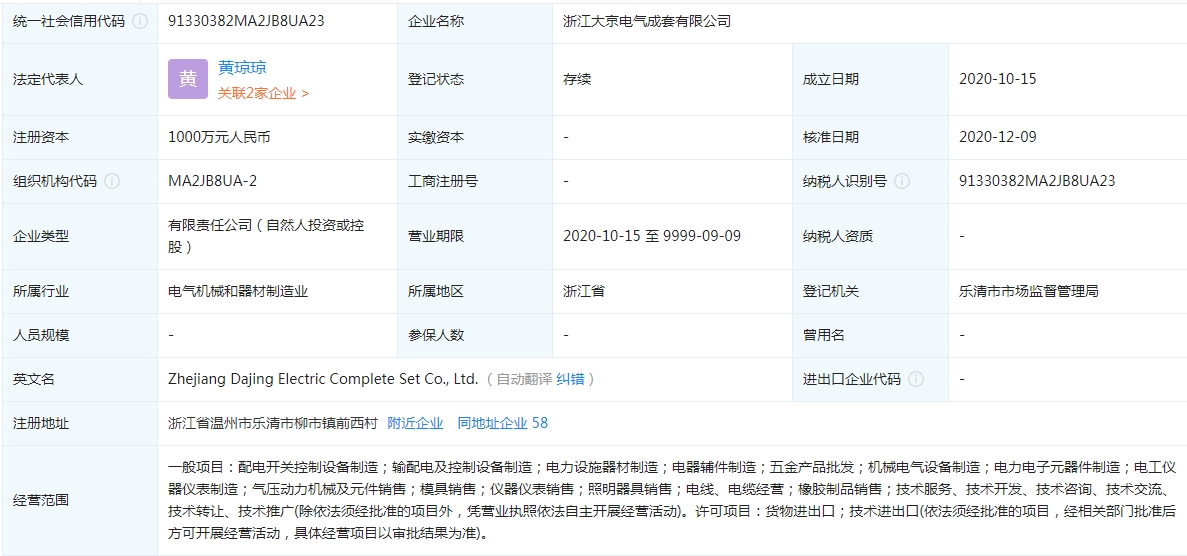
Task: Open the 附近企业 nearby companies link
Action: pos(415,423)
